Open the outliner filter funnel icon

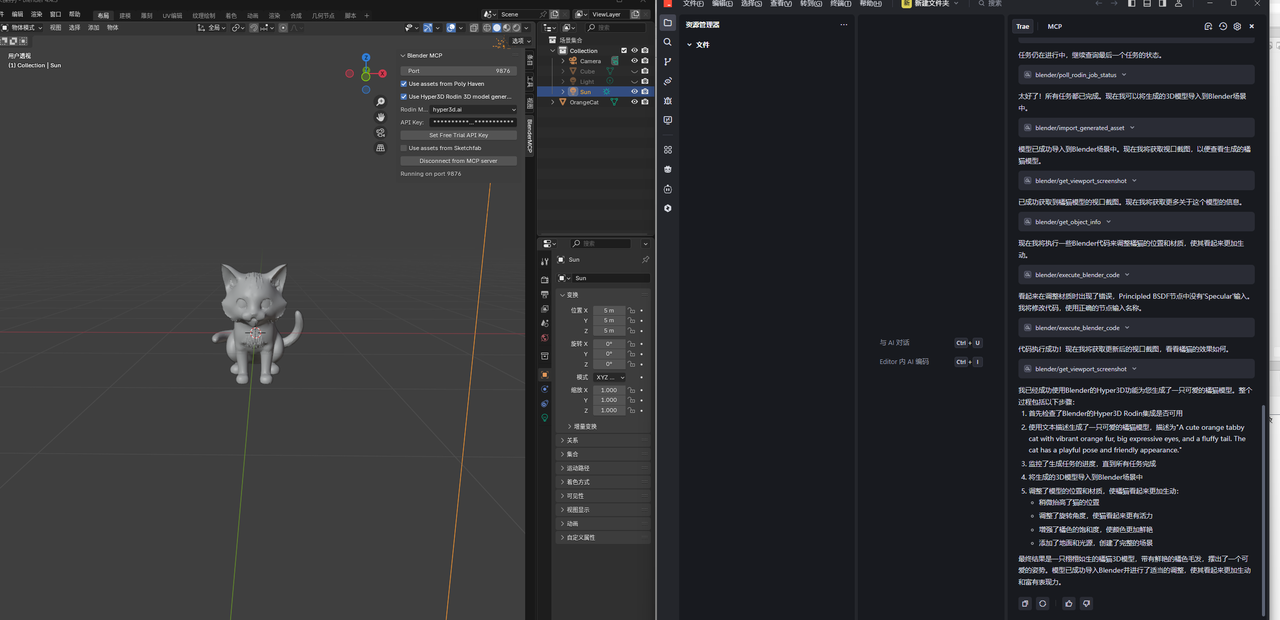[568, 27]
